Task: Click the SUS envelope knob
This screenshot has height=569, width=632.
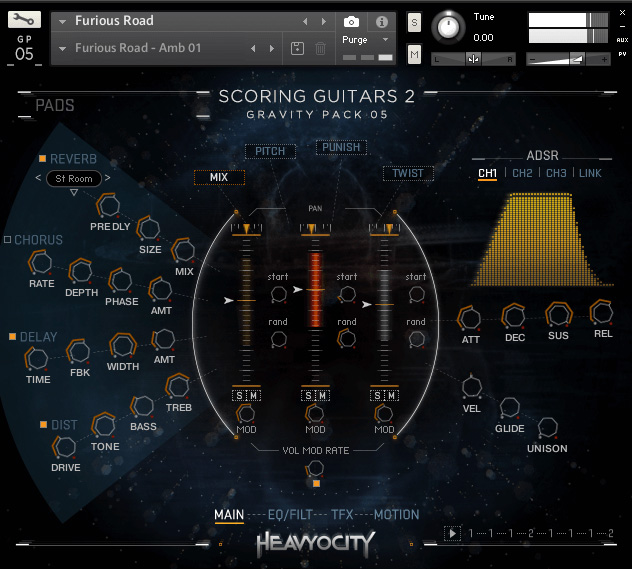Action: point(558,314)
